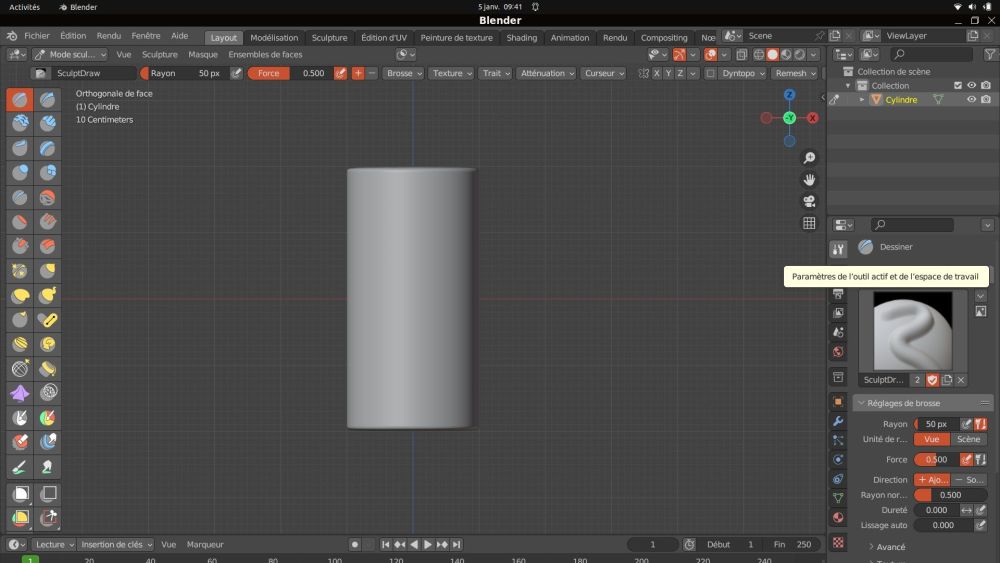Select the Draw Sharp brush tool

pyautogui.click(x=48, y=100)
